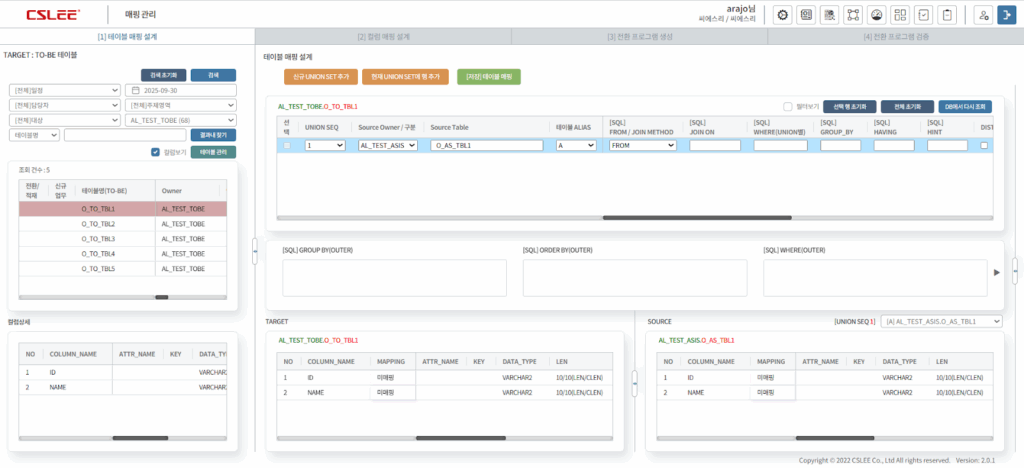Click the dashboard gauge icon in header
The width and height of the screenshot is (1024, 468).
(877, 15)
